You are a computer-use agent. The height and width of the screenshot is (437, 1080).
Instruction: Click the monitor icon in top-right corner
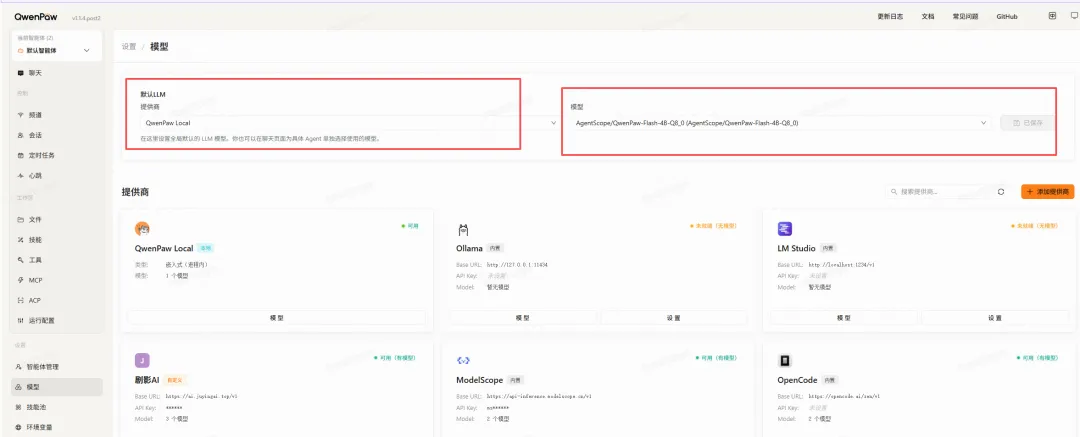coord(1072,16)
